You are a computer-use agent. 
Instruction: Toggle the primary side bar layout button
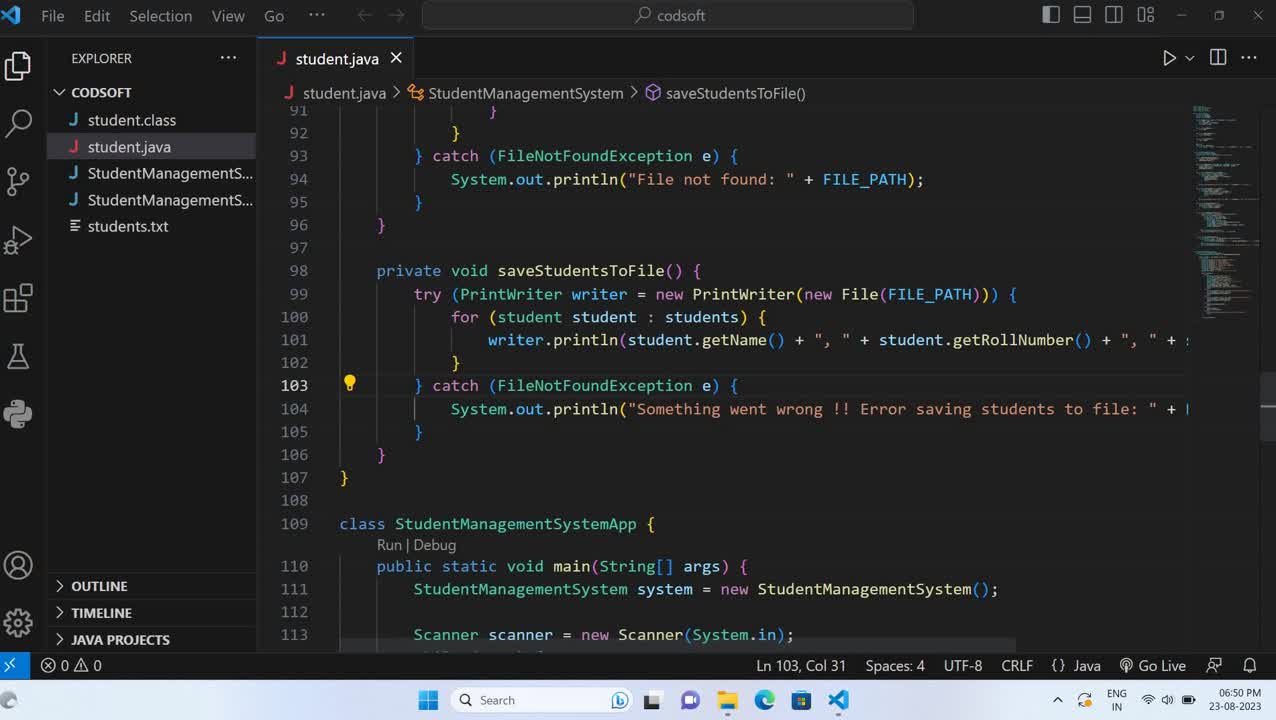click(x=1051, y=15)
